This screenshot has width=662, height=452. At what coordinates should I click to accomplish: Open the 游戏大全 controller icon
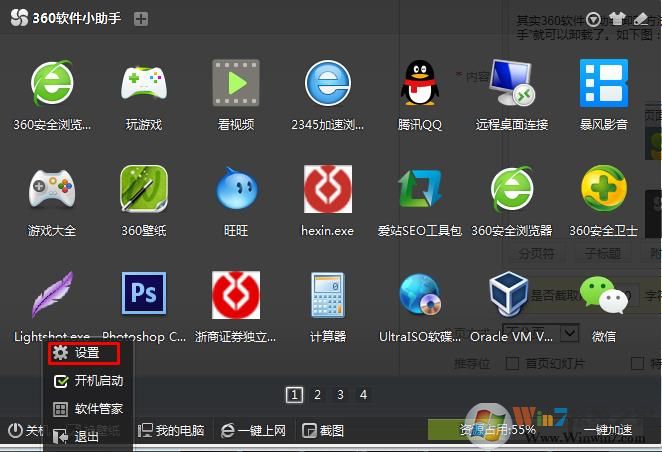point(52,189)
